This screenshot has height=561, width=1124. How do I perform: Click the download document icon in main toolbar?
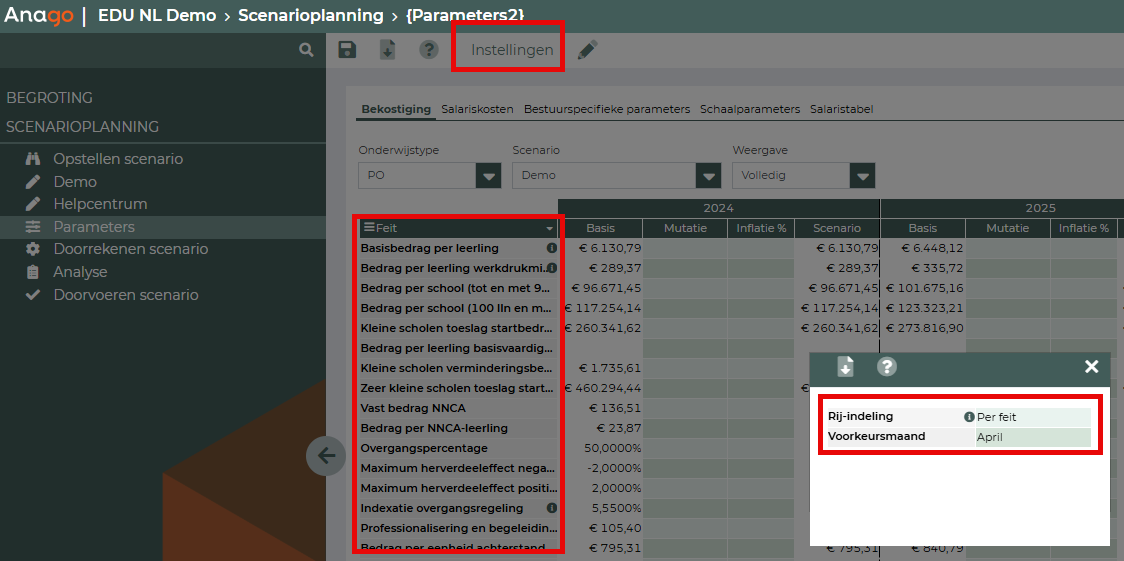[387, 50]
